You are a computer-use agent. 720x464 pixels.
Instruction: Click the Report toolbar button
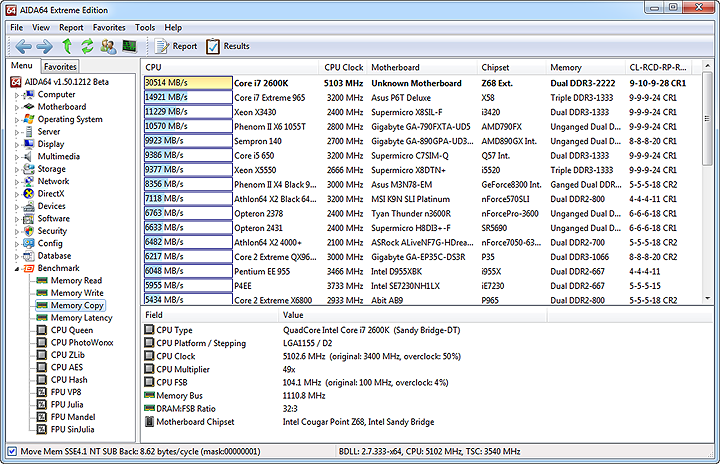click(176, 46)
